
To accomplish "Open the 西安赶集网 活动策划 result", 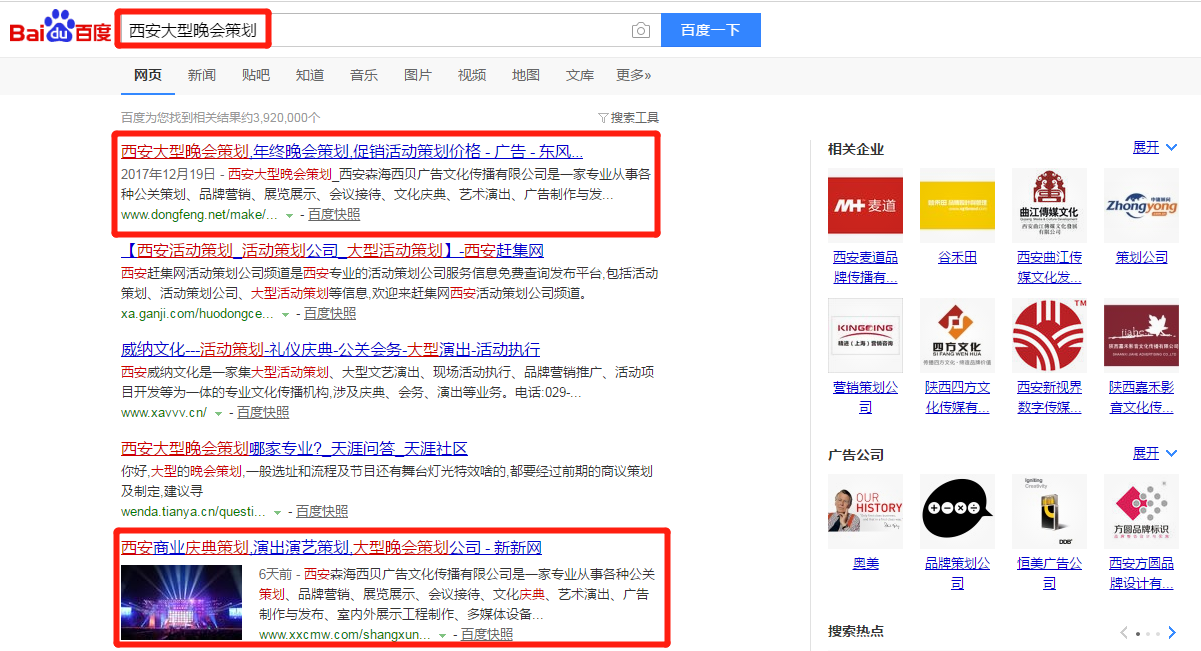I will [x=332, y=250].
